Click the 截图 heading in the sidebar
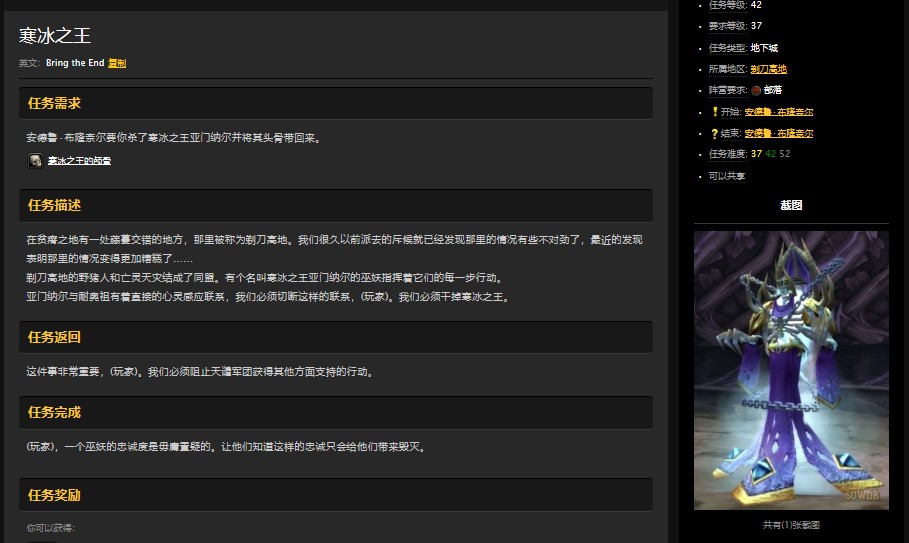The image size is (909, 543). pyautogui.click(x=791, y=205)
